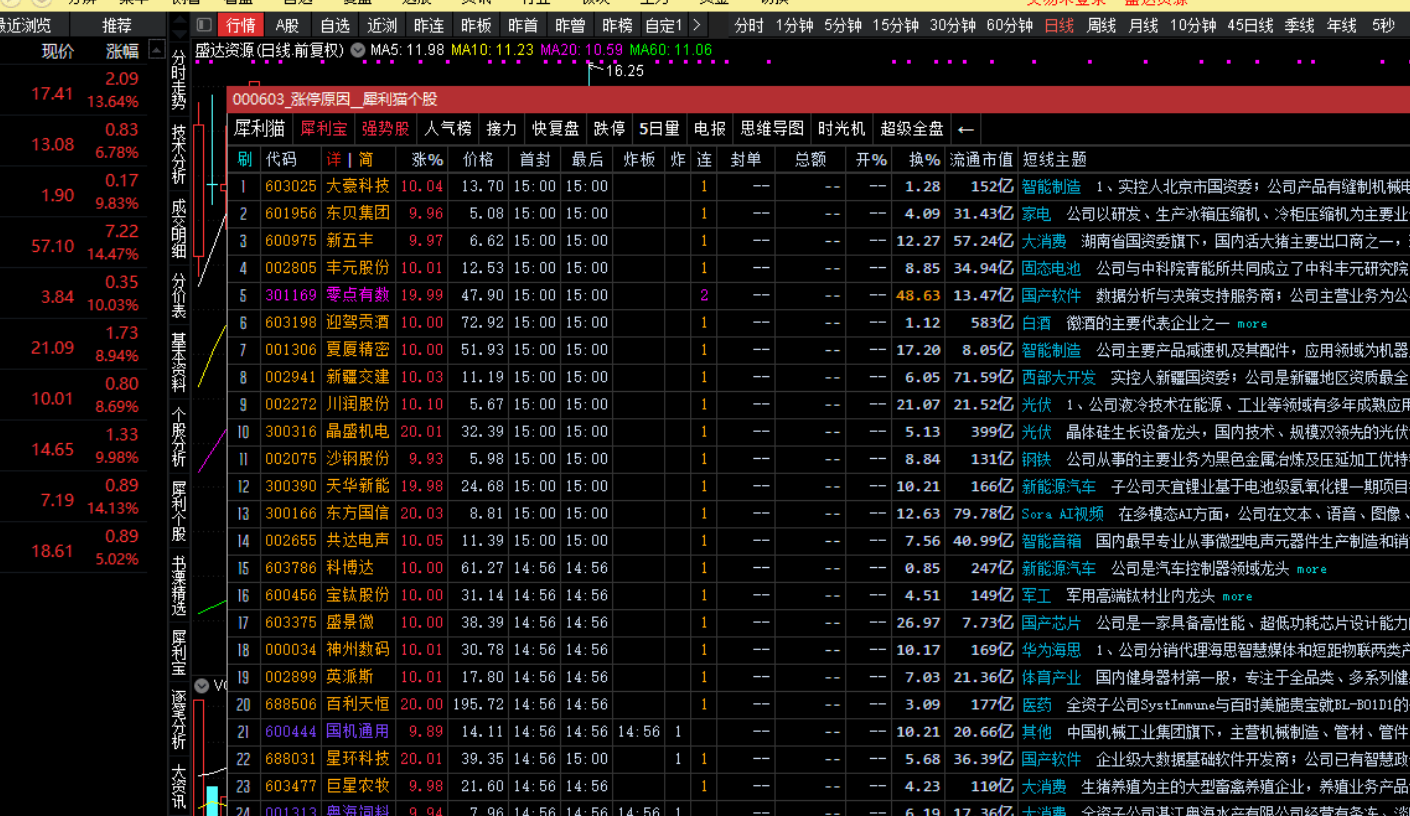Expand the V dropdown at the volume sub-chart
The width and height of the screenshot is (1410, 816).
pyautogui.click(x=202, y=685)
